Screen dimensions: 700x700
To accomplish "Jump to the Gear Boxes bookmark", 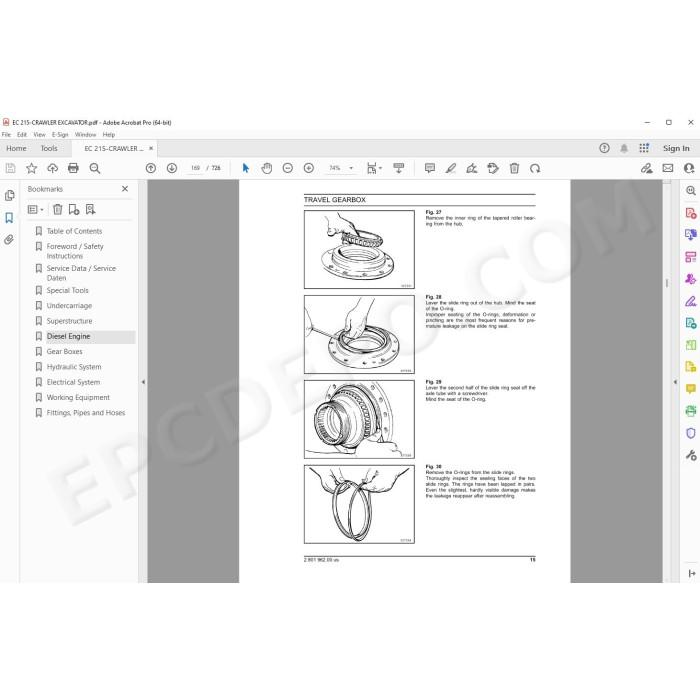I will pyautogui.click(x=64, y=351).
